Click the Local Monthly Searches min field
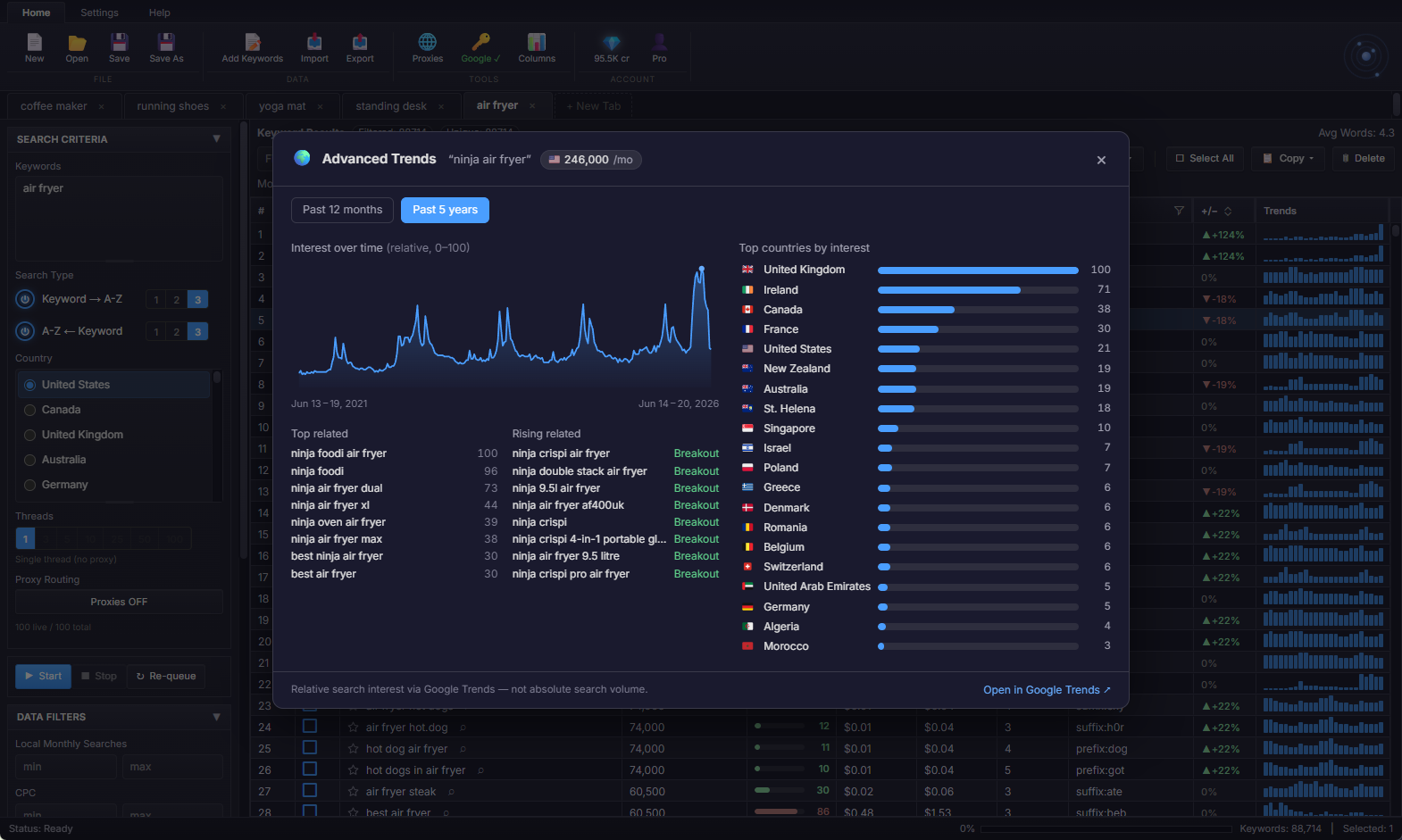 [x=65, y=767]
